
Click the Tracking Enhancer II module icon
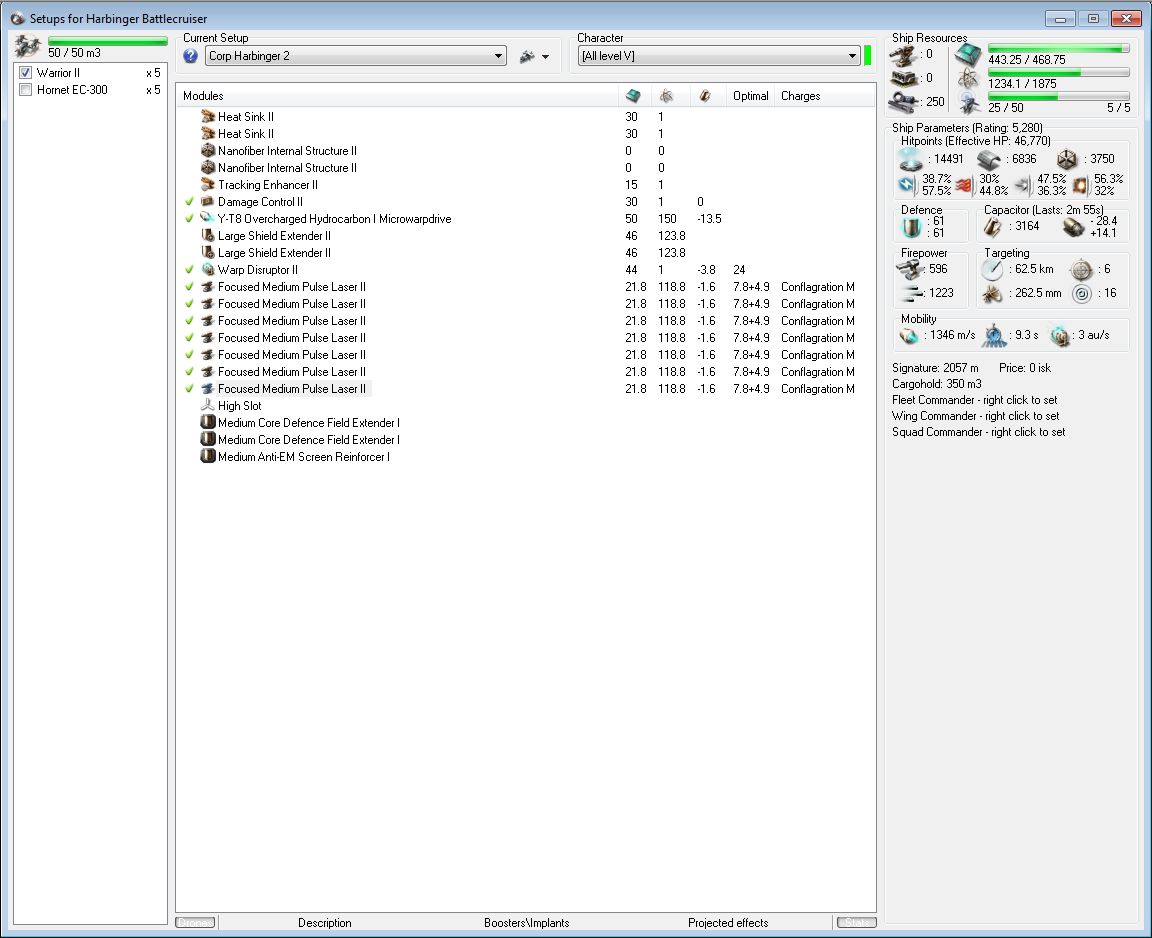pyautogui.click(x=208, y=184)
